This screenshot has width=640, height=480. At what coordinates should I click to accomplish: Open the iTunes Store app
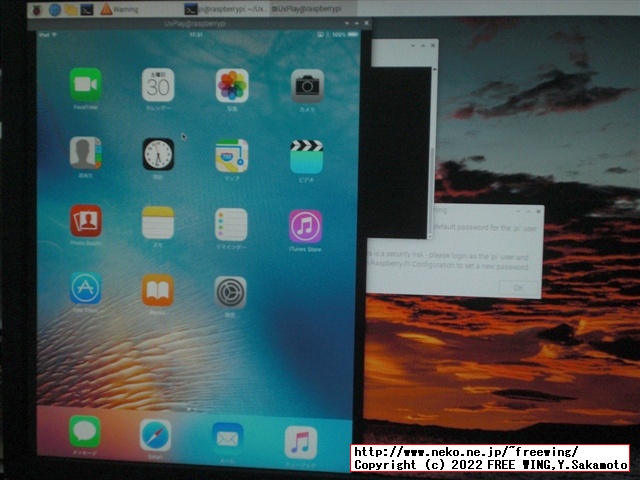point(305,227)
